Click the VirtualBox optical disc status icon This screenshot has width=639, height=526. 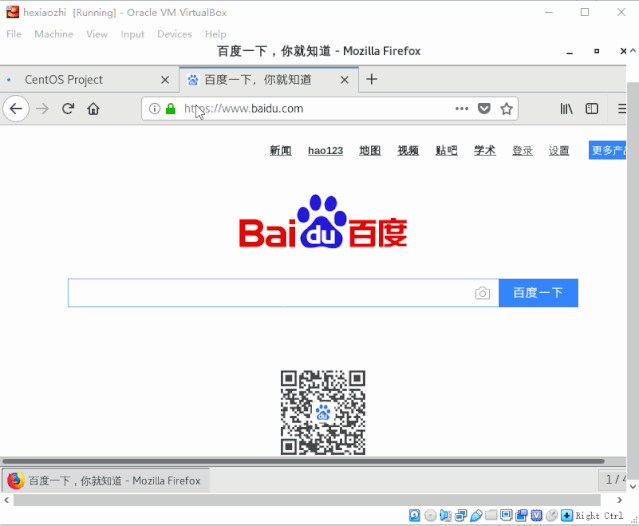[x=430, y=515]
